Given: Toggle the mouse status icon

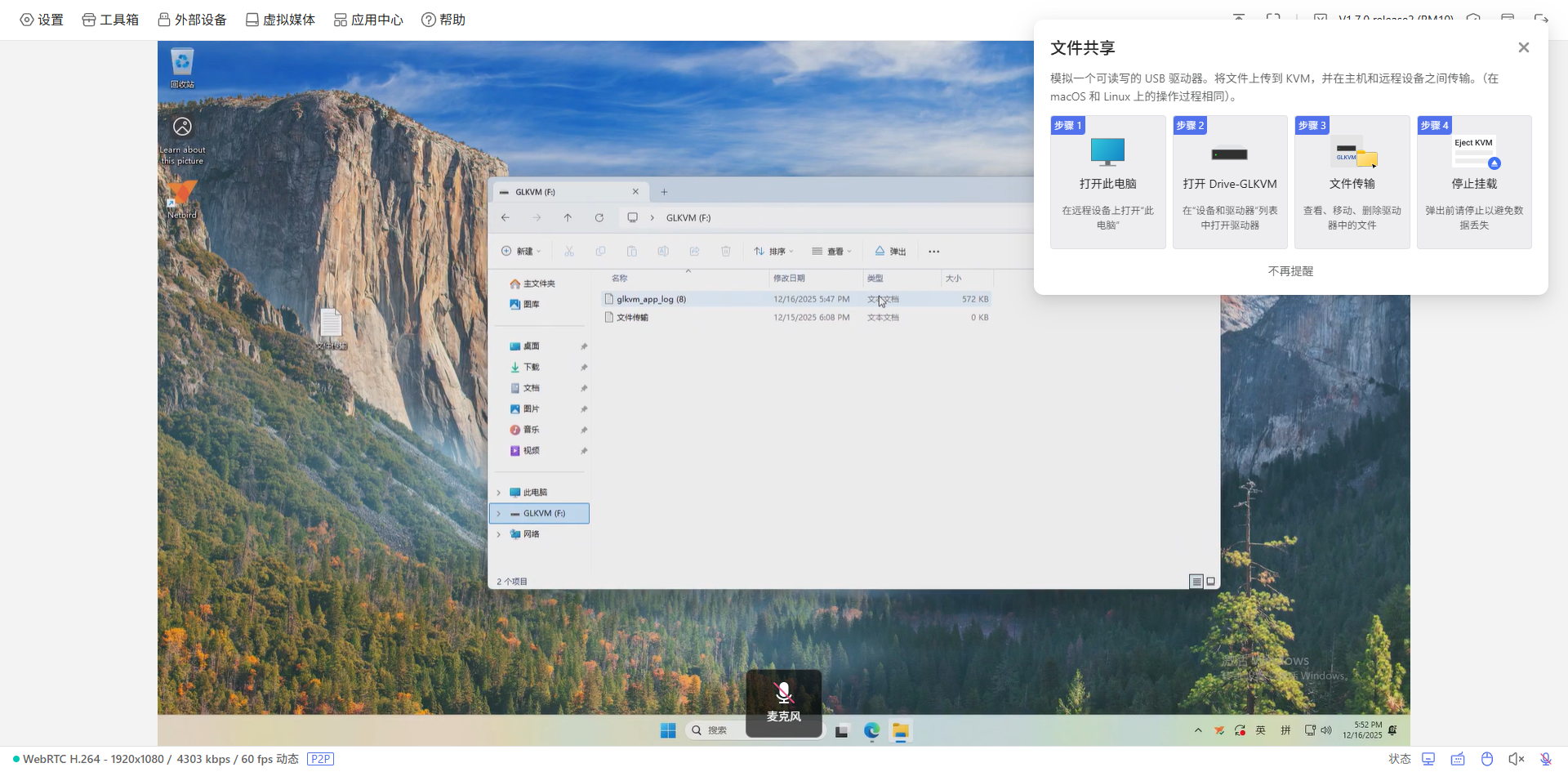Looking at the screenshot, I should tap(1487, 759).
